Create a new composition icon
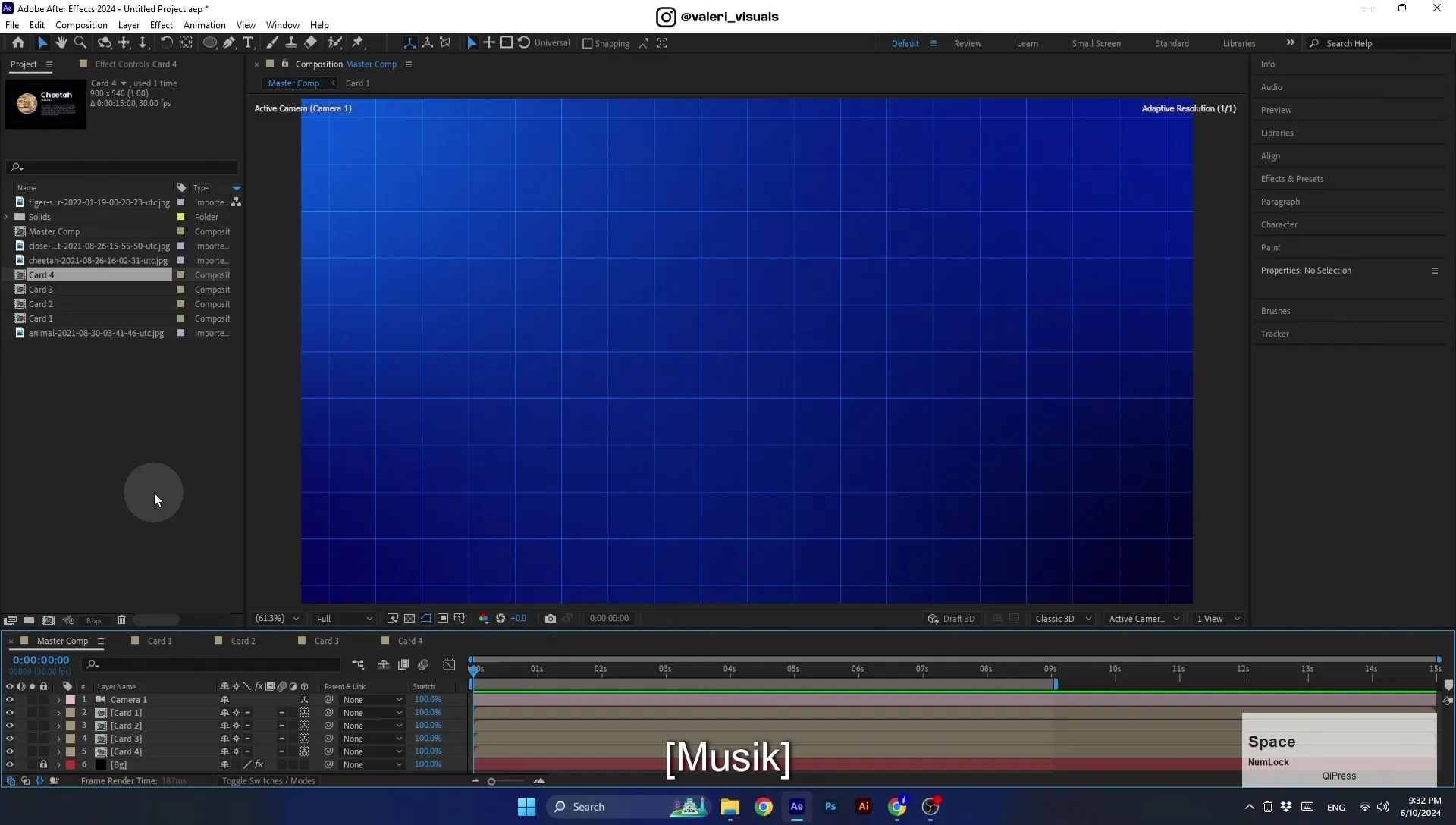This screenshot has width=1456, height=825. (49, 620)
